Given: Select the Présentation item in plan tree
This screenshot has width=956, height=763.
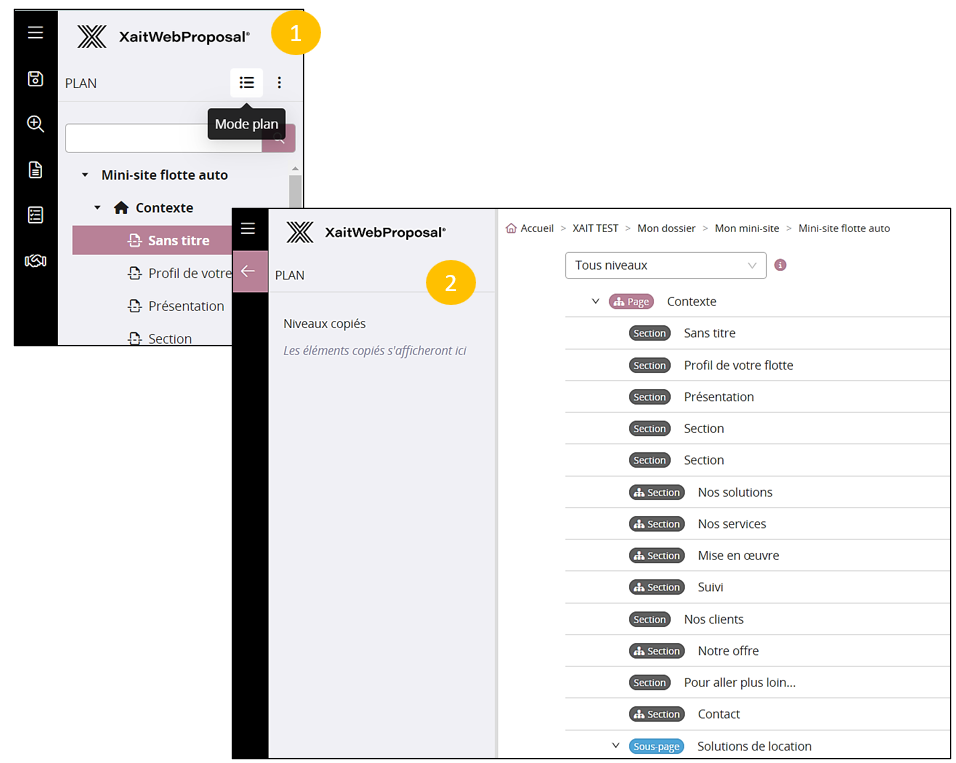Looking at the screenshot, I should pyautogui.click(x=186, y=306).
